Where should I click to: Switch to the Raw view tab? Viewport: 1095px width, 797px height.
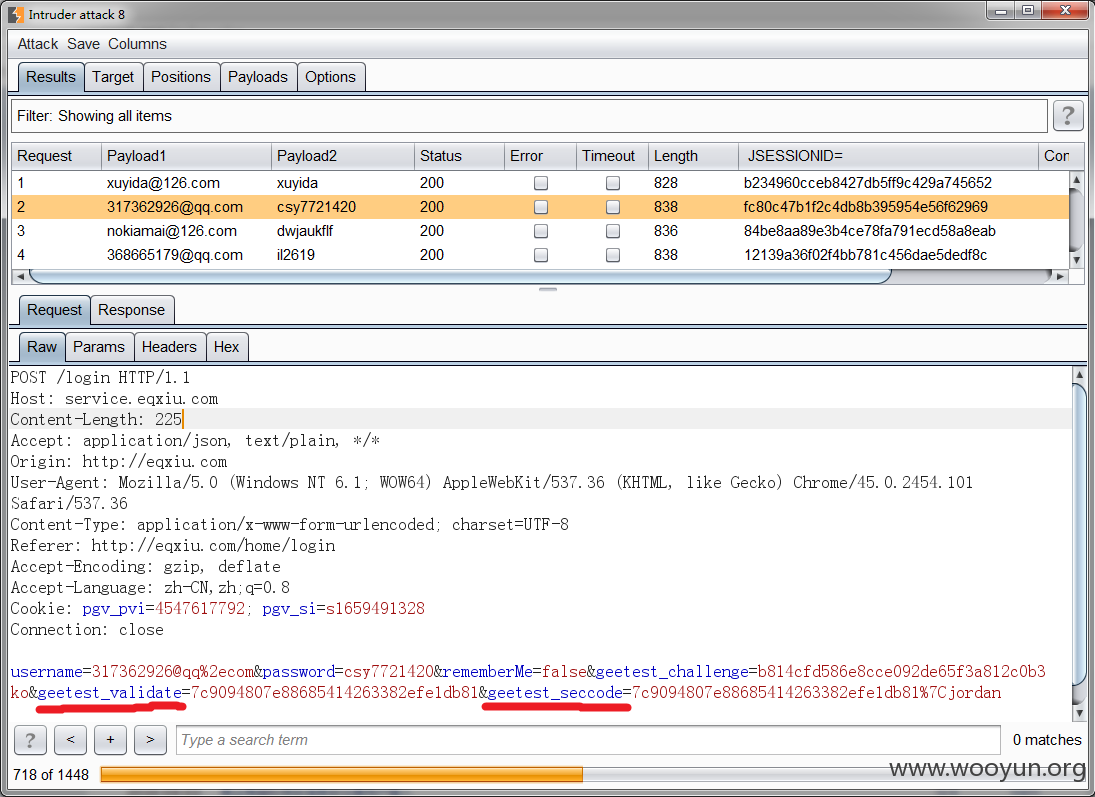click(x=42, y=347)
